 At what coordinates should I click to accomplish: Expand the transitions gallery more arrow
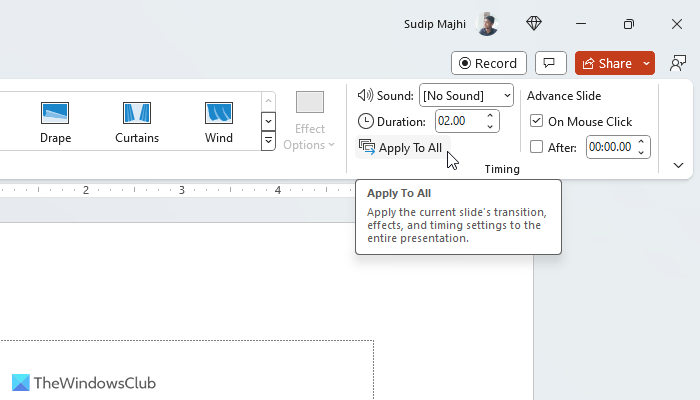pos(268,141)
